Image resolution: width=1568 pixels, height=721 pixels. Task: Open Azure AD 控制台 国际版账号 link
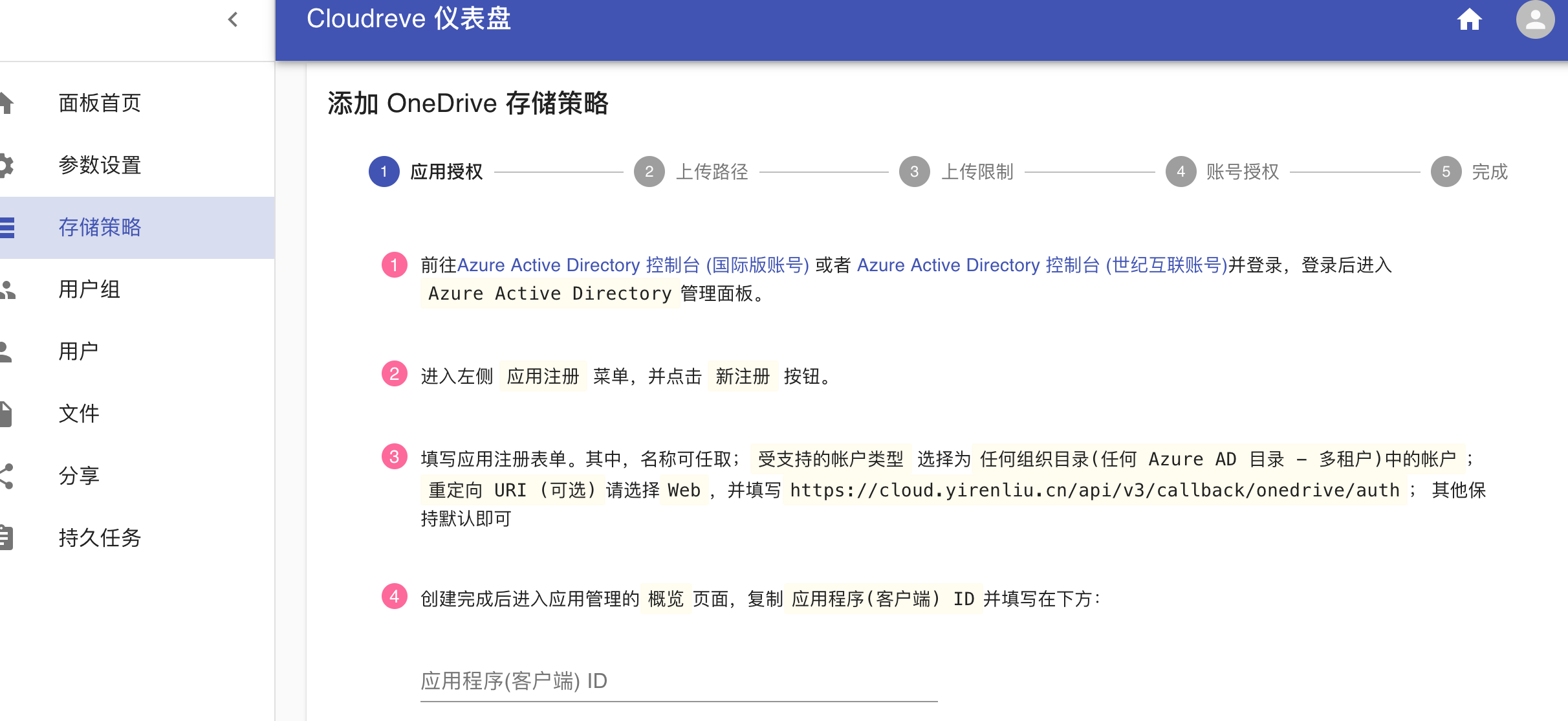click(633, 265)
